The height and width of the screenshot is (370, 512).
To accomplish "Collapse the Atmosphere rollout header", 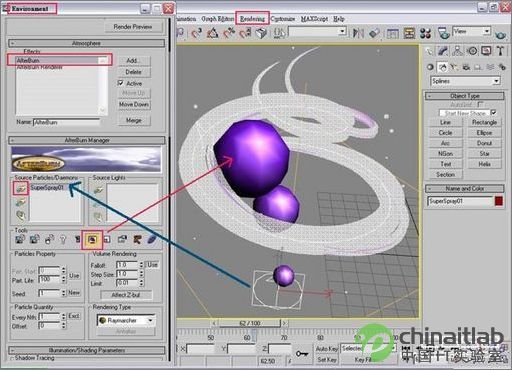I will pyautogui.click(x=86, y=43).
